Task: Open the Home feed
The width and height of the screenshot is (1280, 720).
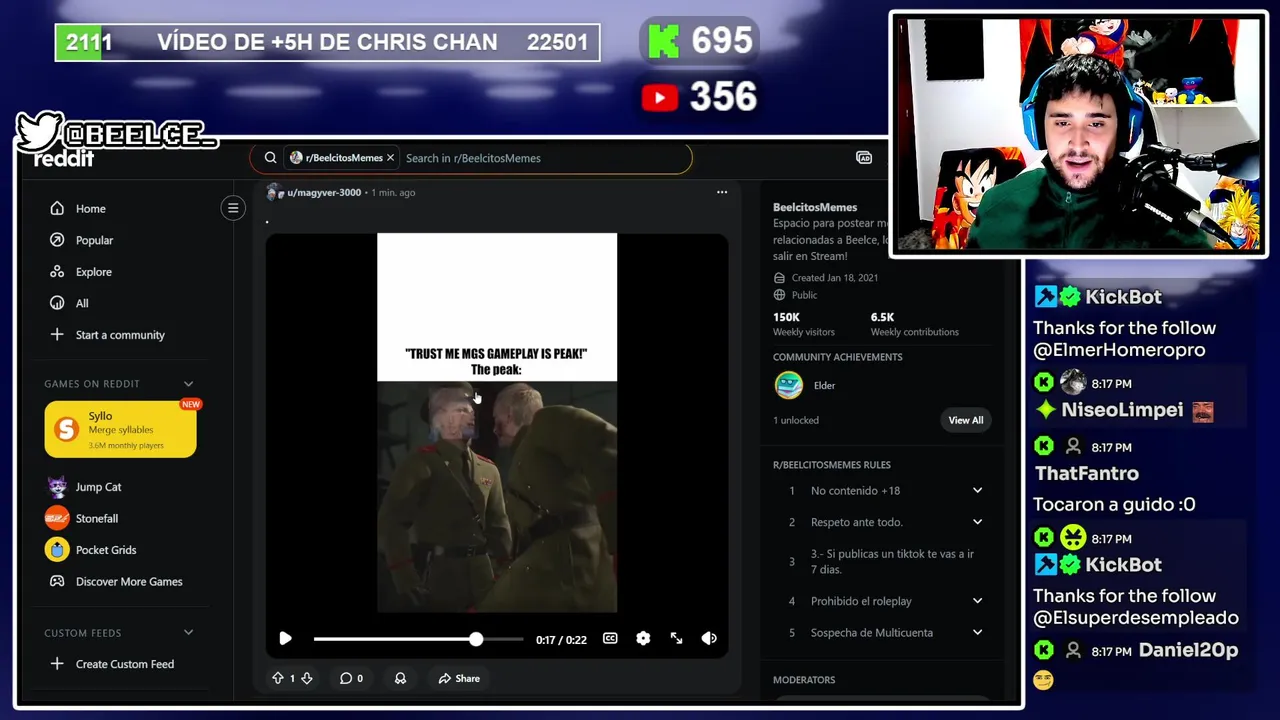Action: [90, 209]
